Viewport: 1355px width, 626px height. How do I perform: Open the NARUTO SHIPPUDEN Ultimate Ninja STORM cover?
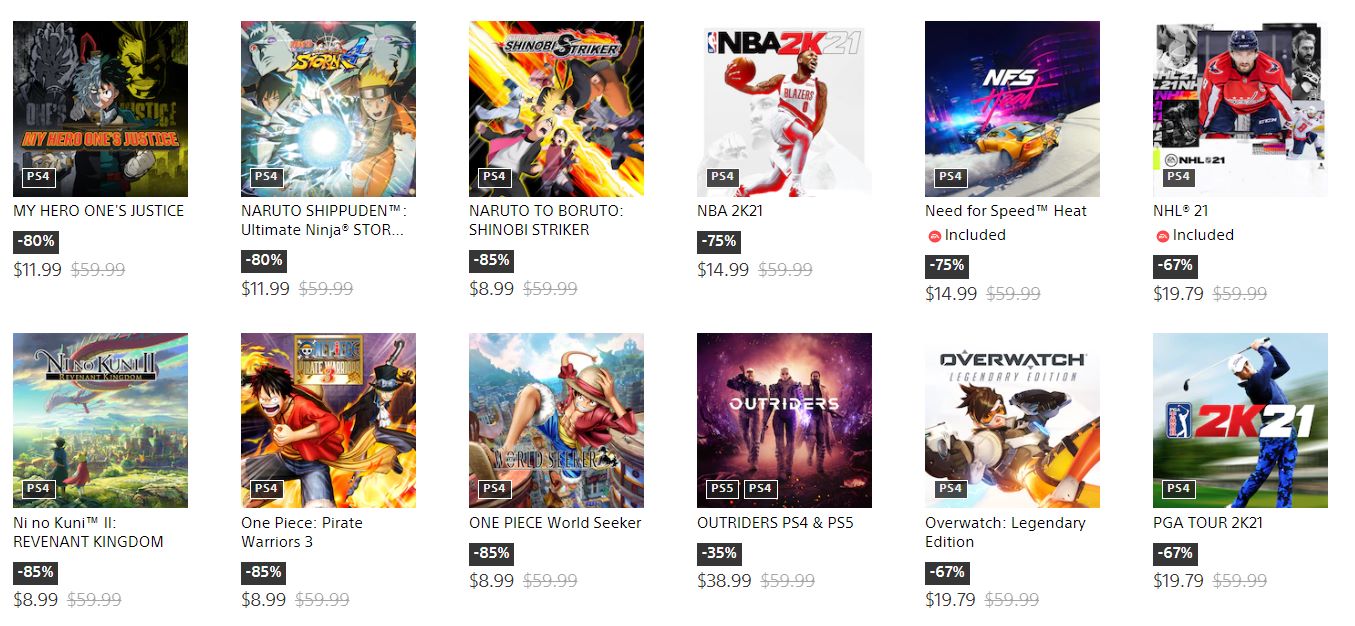328,109
